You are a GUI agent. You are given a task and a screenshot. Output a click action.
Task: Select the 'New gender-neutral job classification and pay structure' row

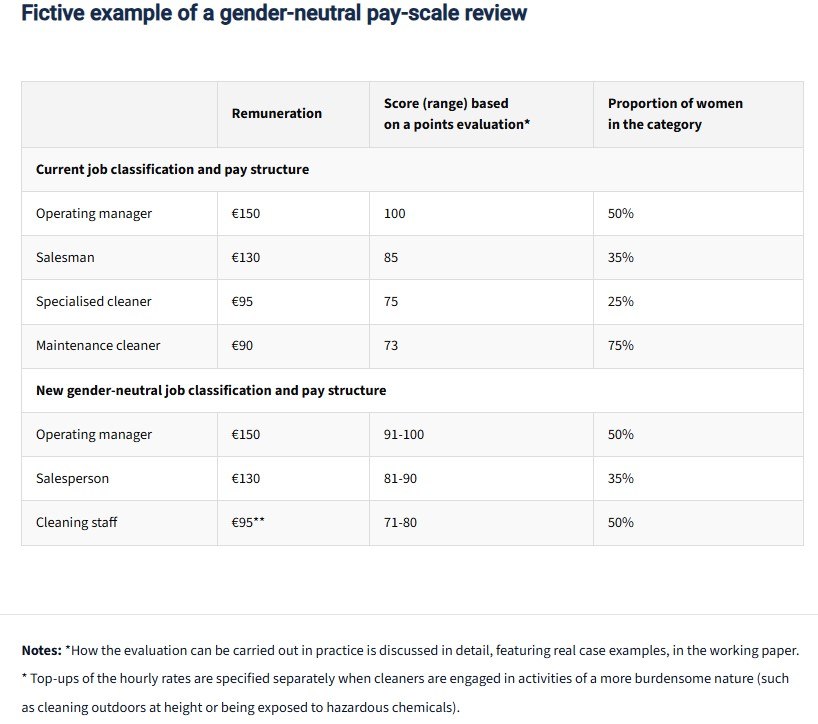(x=211, y=390)
